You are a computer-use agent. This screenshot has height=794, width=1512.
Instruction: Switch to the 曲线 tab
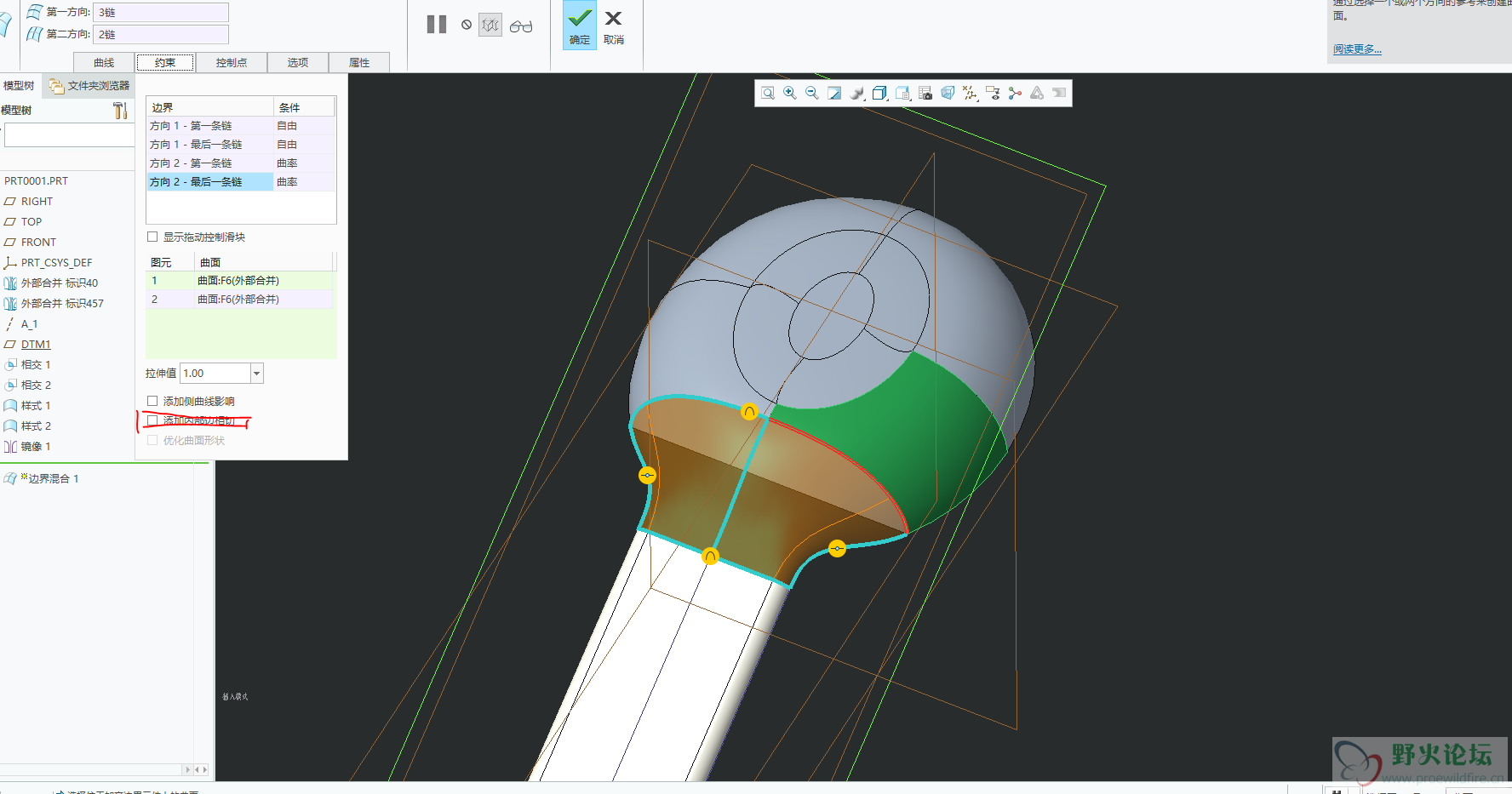click(x=104, y=62)
